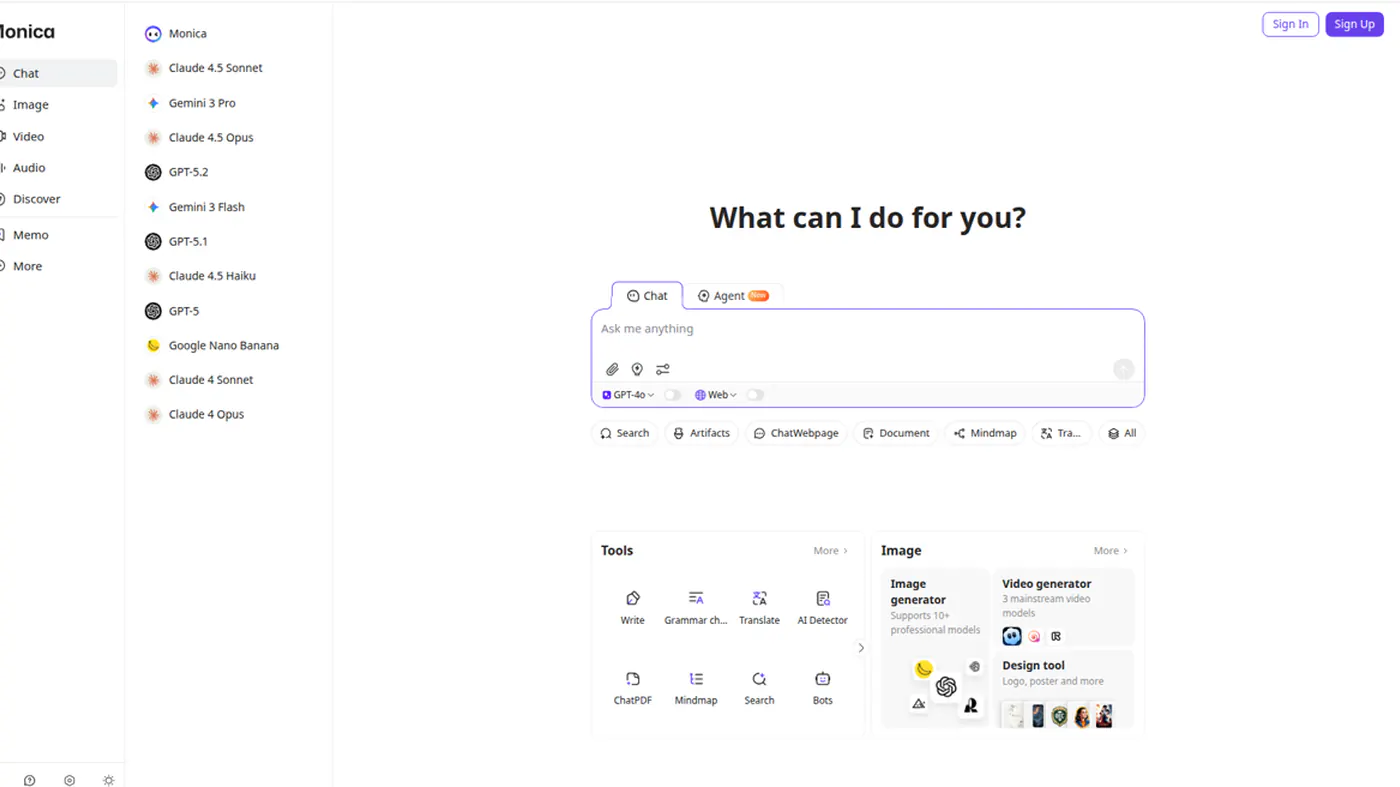Viewport: 1400px width, 787px height.
Task: Open the AI Detector tool
Action: [x=823, y=607]
